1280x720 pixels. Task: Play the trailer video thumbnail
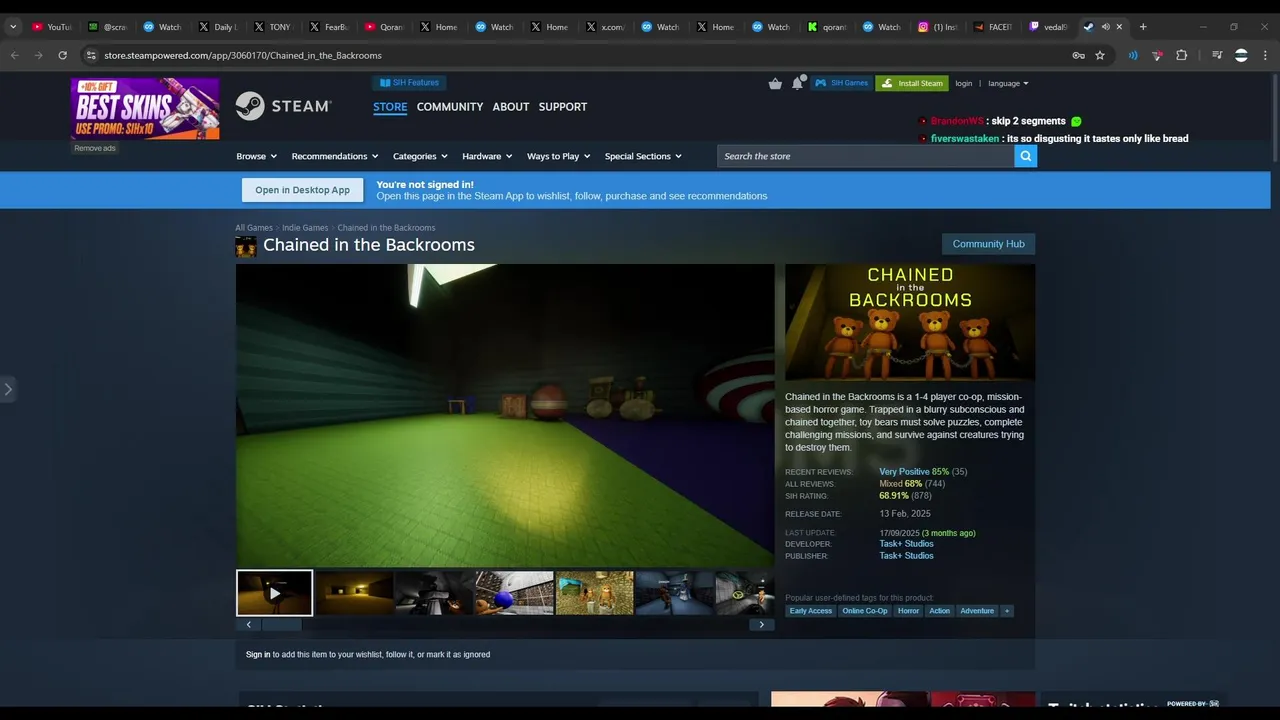(274, 593)
